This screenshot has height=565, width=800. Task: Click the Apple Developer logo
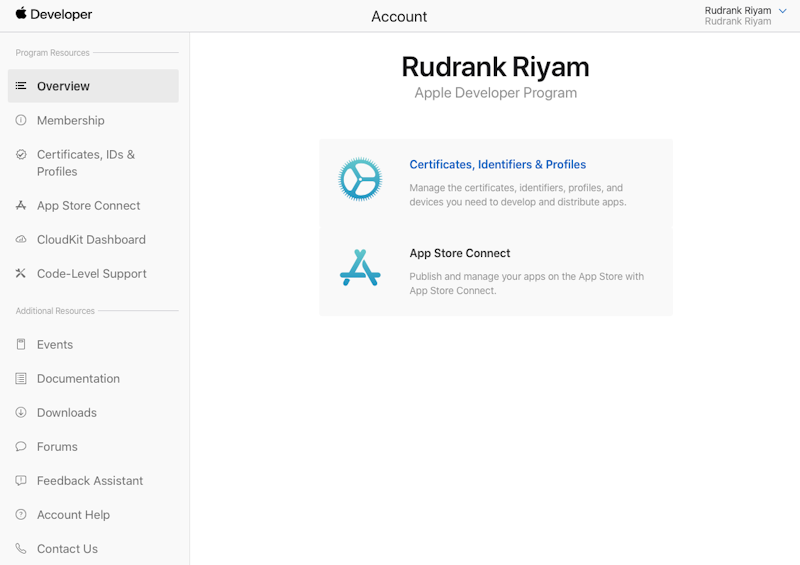[x=54, y=15]
